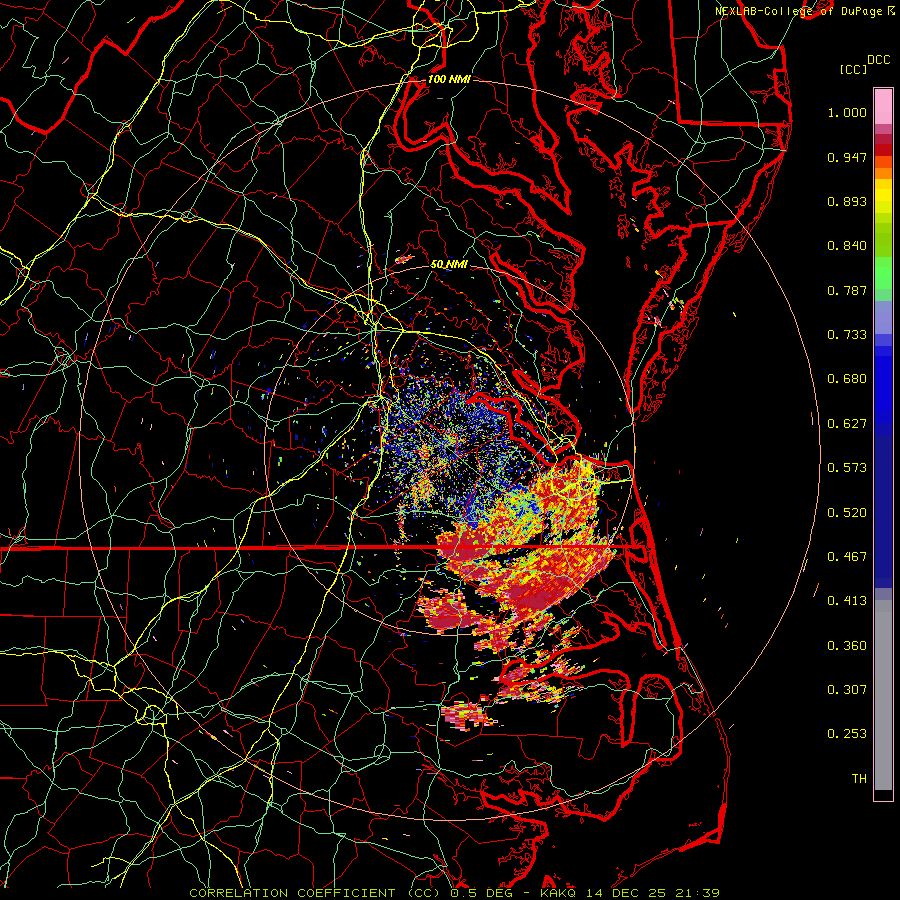Select the 0.893 scale value
Viewport: 900px width, 900px height.
coord(847,201)
